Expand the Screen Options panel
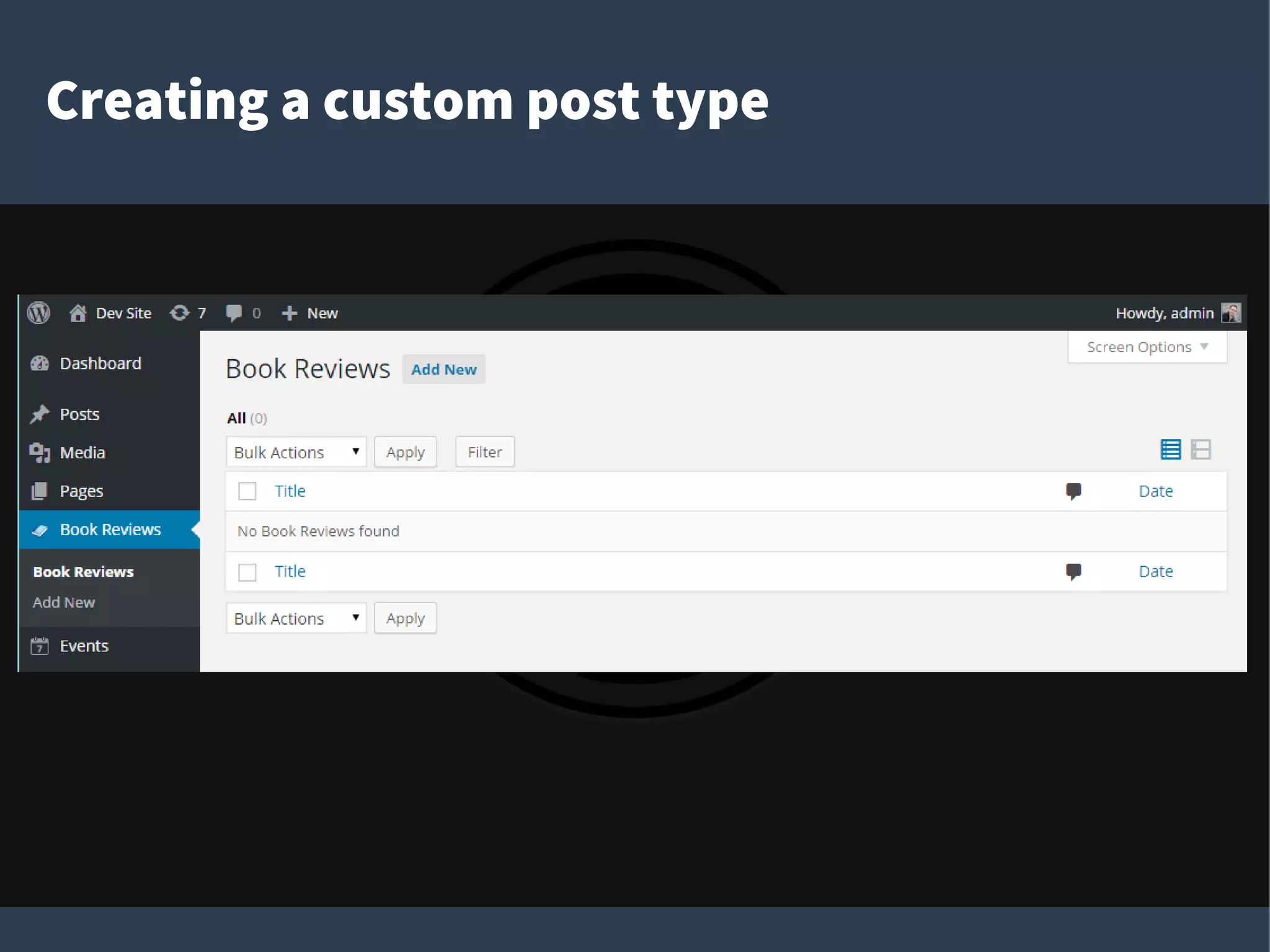The image size is (1270, 952). (1147, 347)
